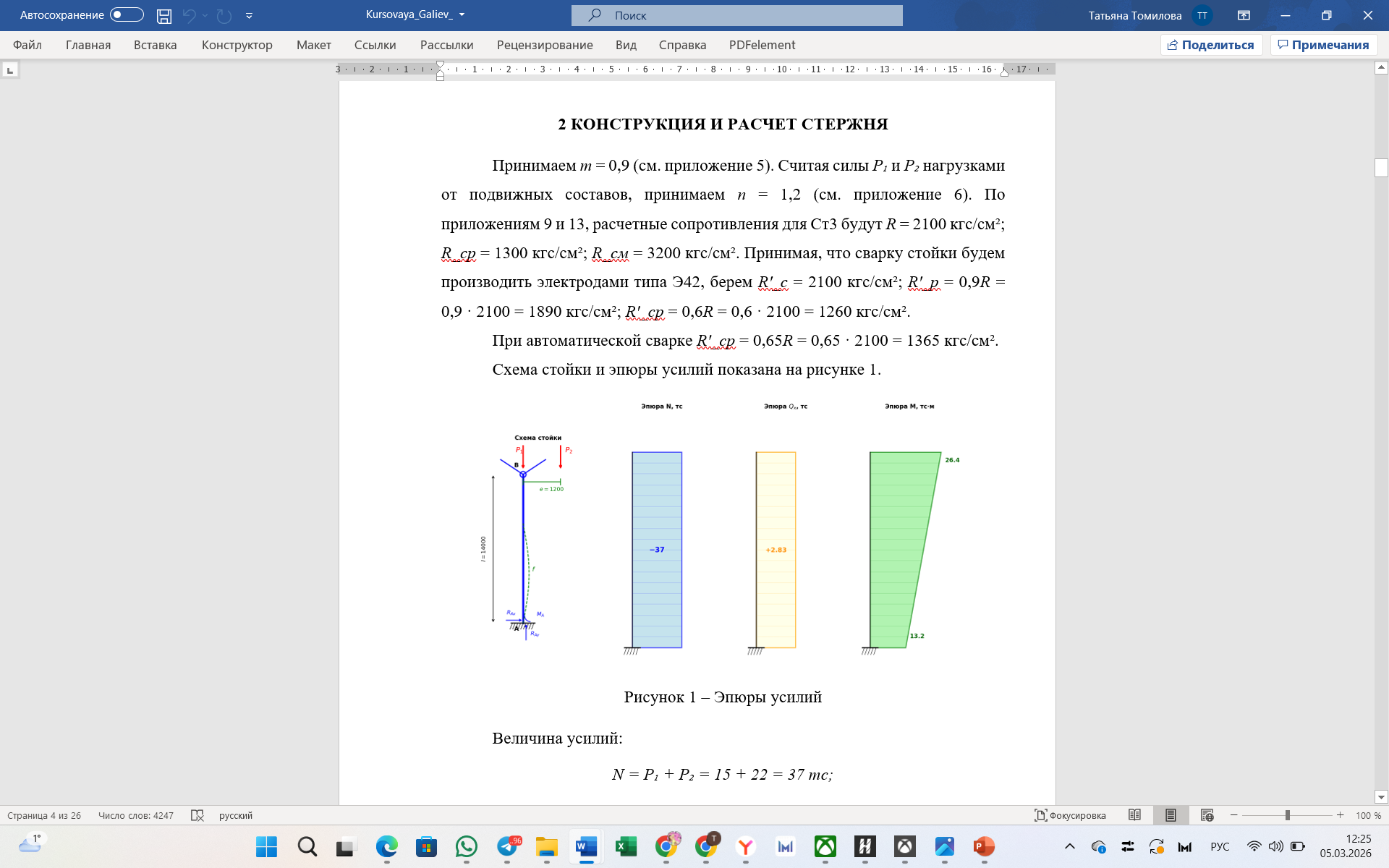Select the Print Layout view button

pyautogui.click(x=1171, y=815)
